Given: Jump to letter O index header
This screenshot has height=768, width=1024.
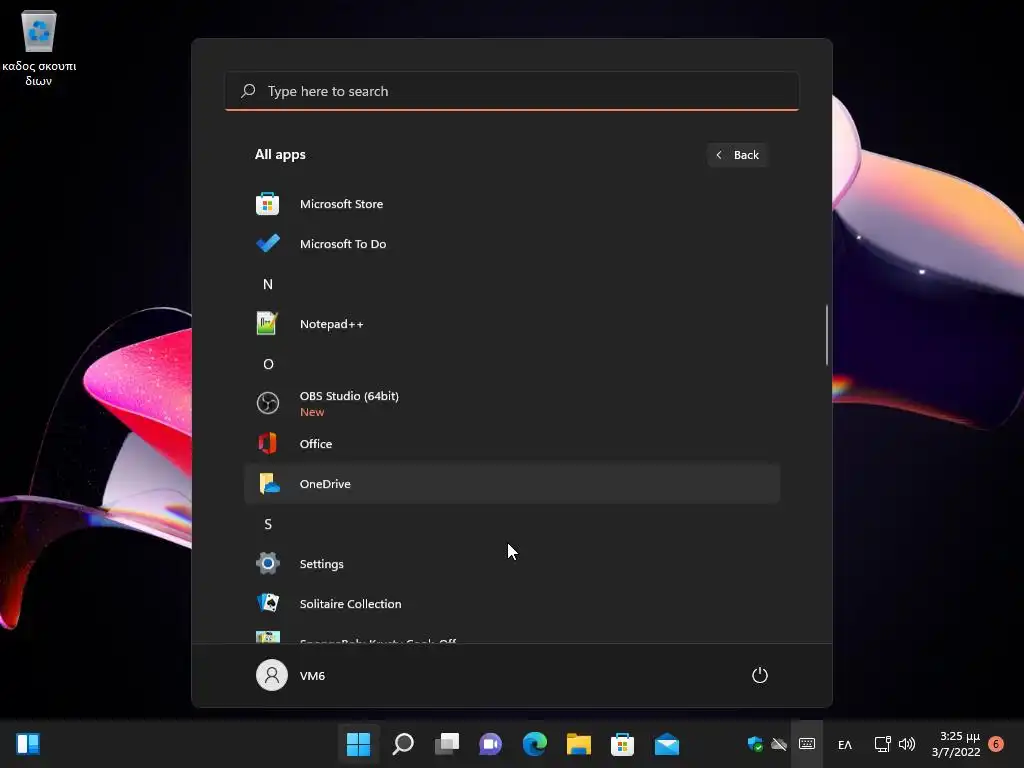Looking at the screenshot, I should 268,364.
